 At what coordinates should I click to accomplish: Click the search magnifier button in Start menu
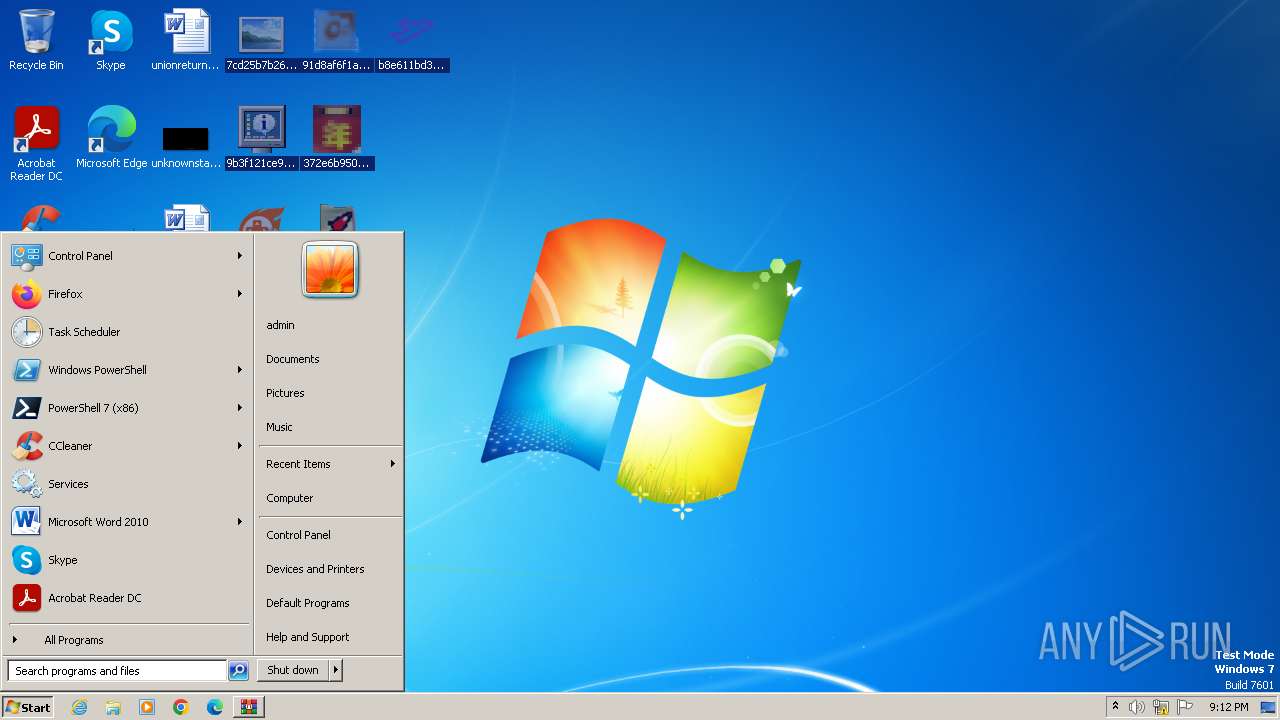[x=238, y=671]
